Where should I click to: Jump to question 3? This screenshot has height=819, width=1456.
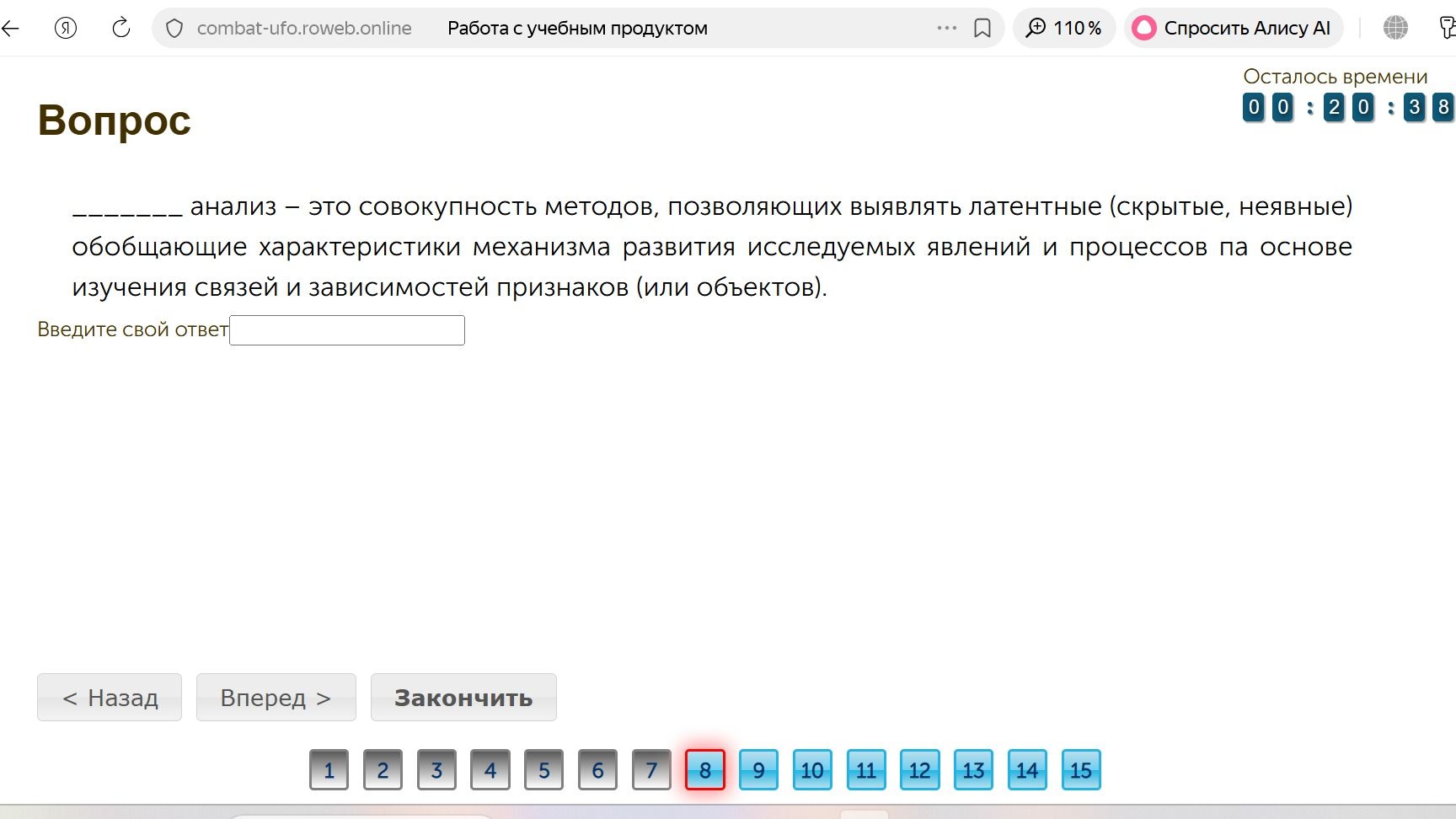[436, 770]
